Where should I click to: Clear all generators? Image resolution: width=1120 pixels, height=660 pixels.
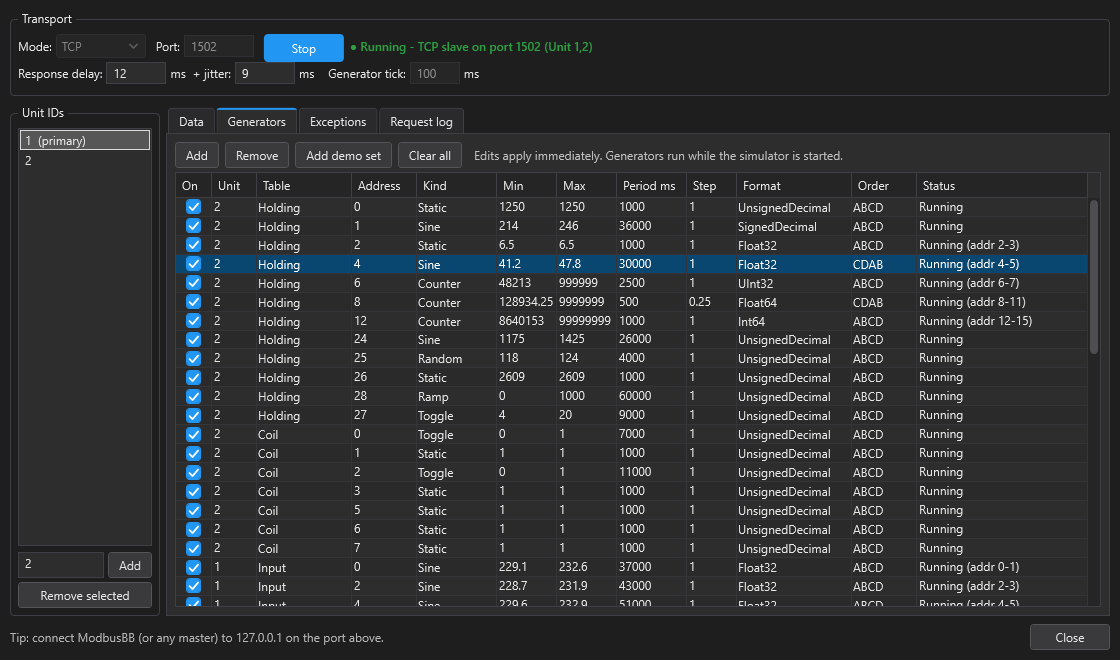[429, 155]
